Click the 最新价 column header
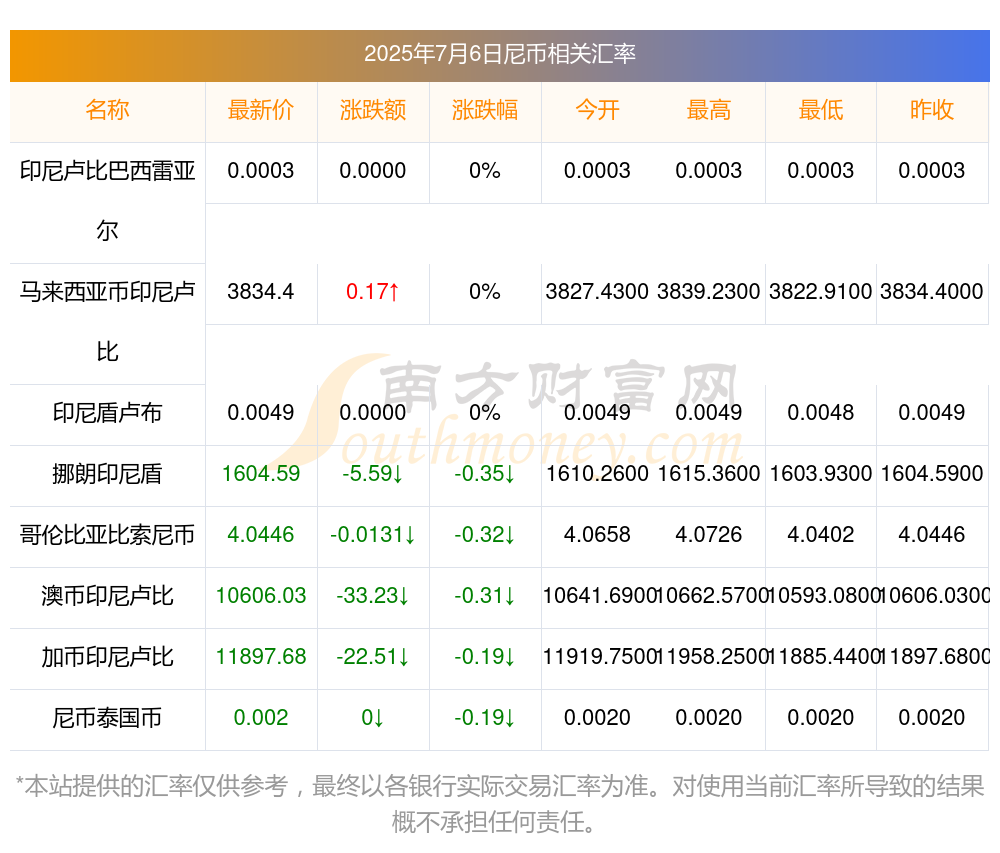This screenshot has width=1000, height=853. [x=260, y=110]
